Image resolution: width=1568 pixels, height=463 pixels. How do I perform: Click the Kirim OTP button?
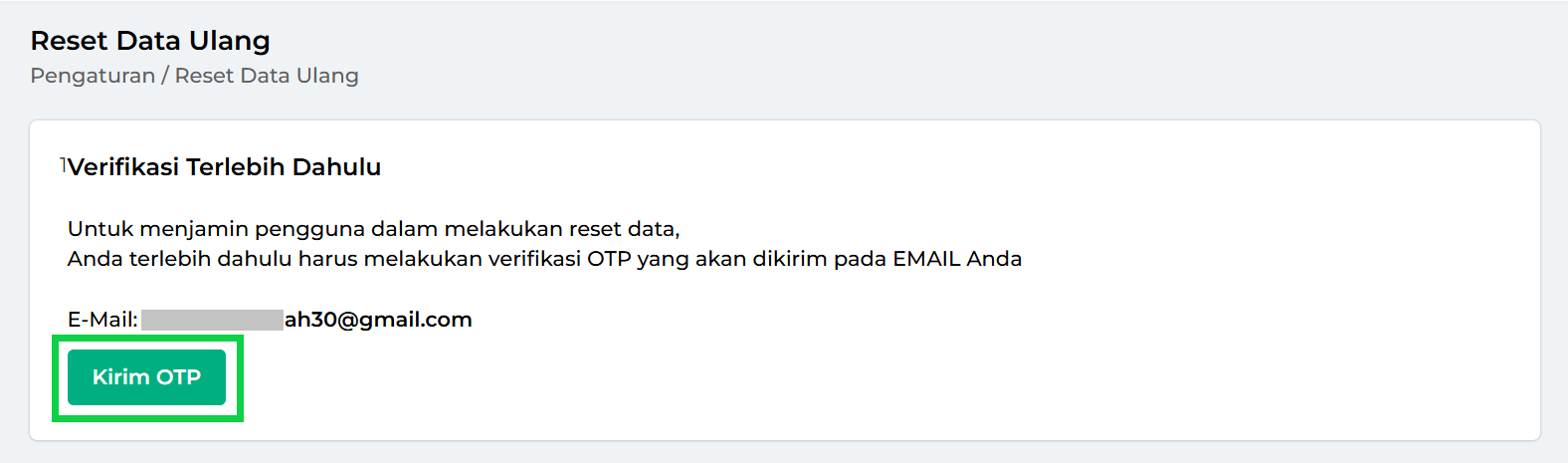coord(146,377)
